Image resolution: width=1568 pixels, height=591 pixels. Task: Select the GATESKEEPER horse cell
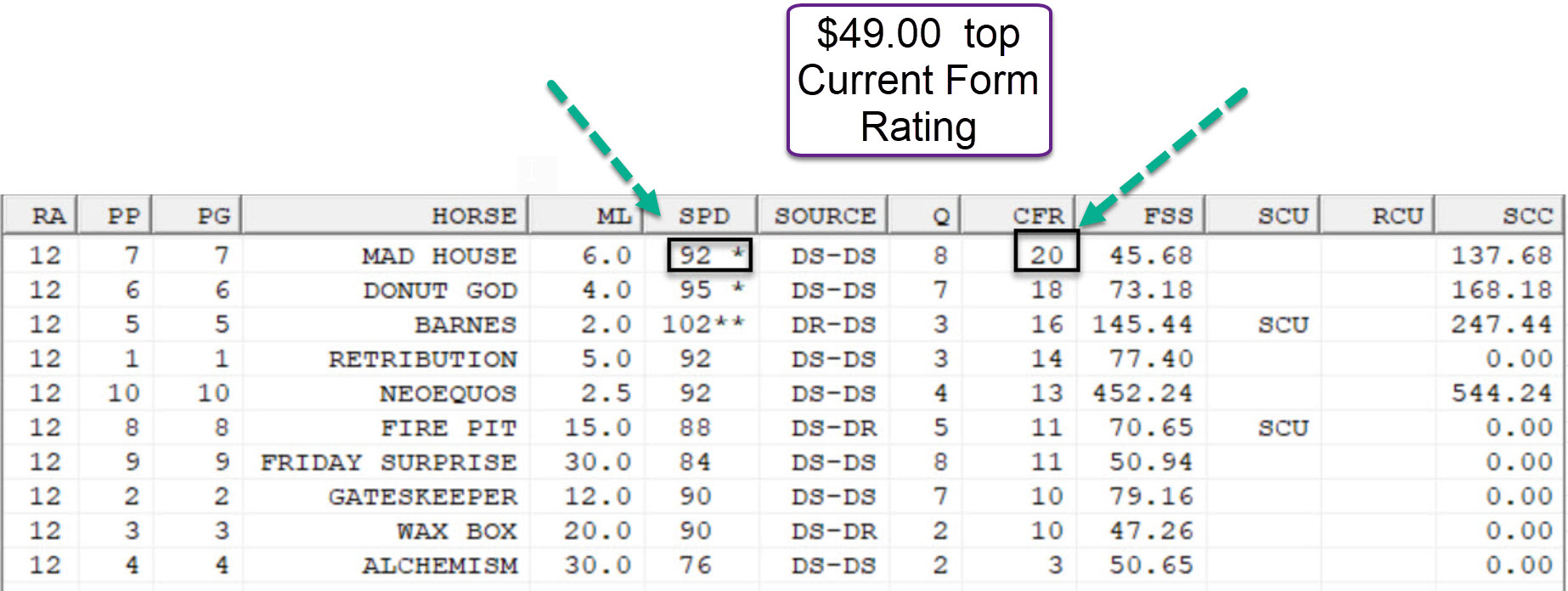pyautogui.click(x=422, y=497)
